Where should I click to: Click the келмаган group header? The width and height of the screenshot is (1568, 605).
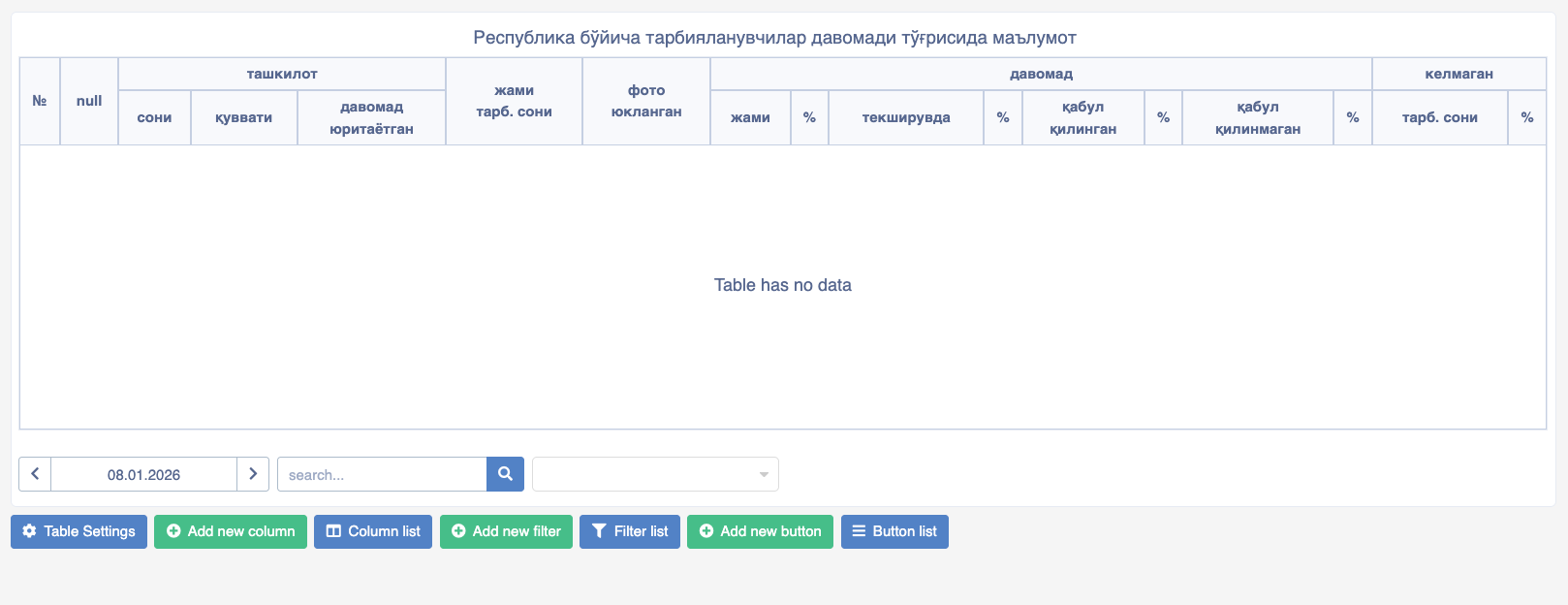(x=1459, y=74)
